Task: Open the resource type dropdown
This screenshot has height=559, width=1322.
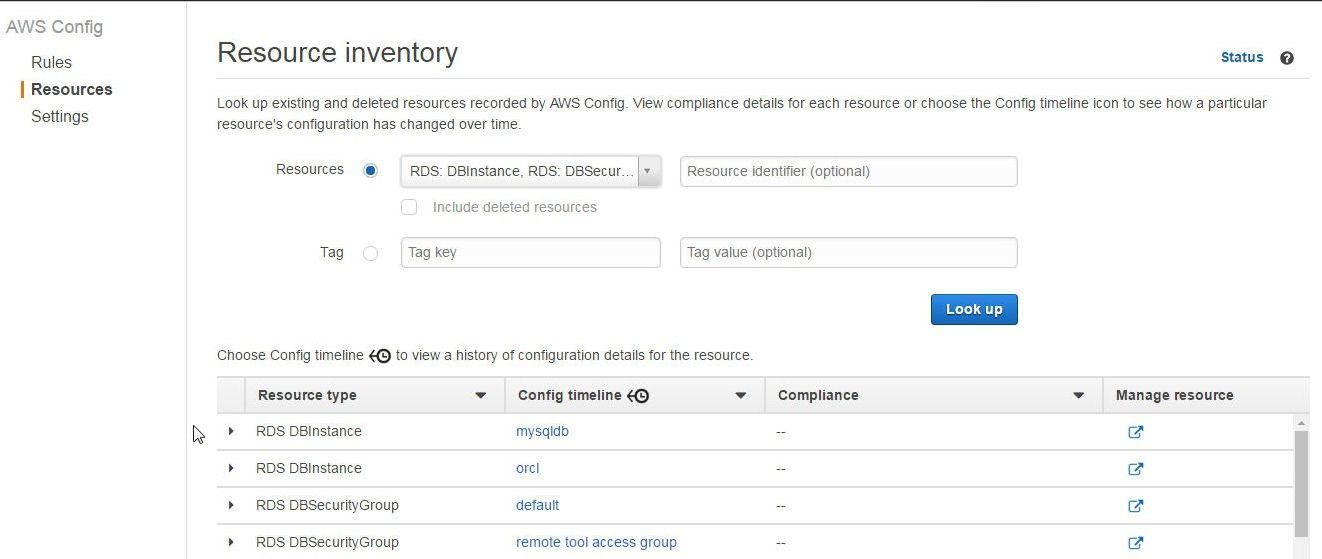Action: click(530, 171)
